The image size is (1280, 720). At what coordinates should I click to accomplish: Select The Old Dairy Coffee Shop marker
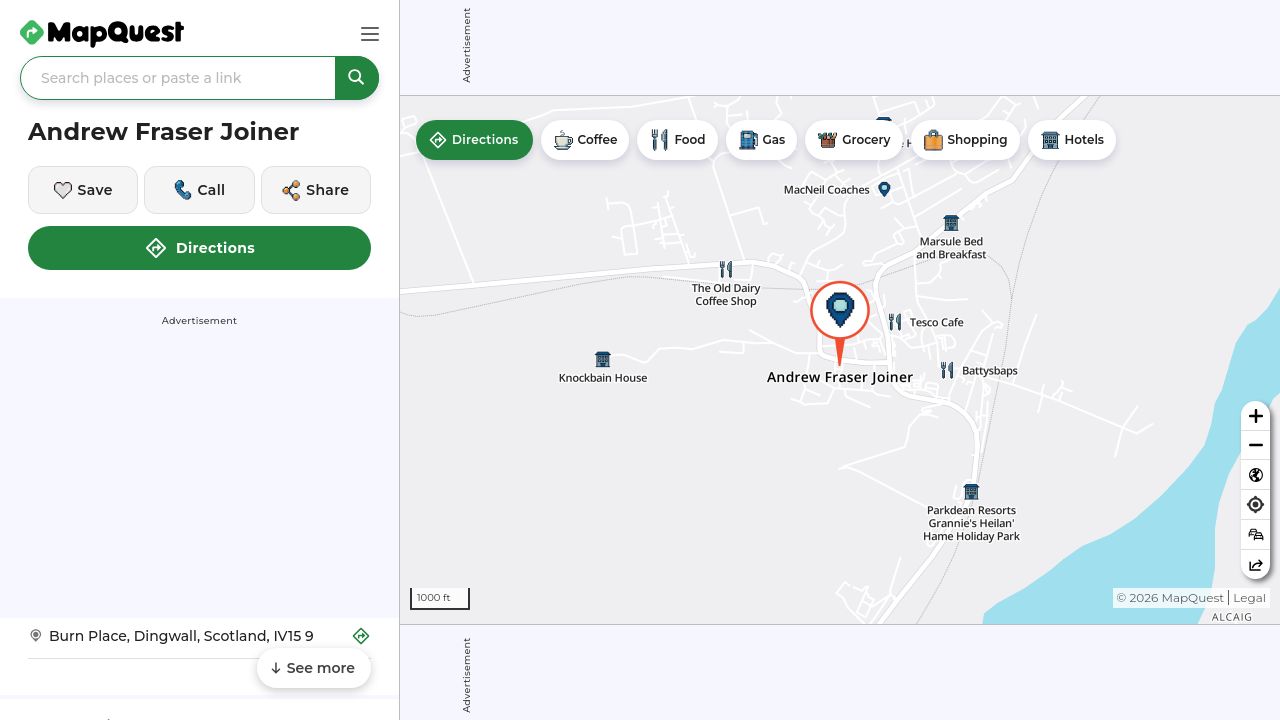click(x=726, y=269)
